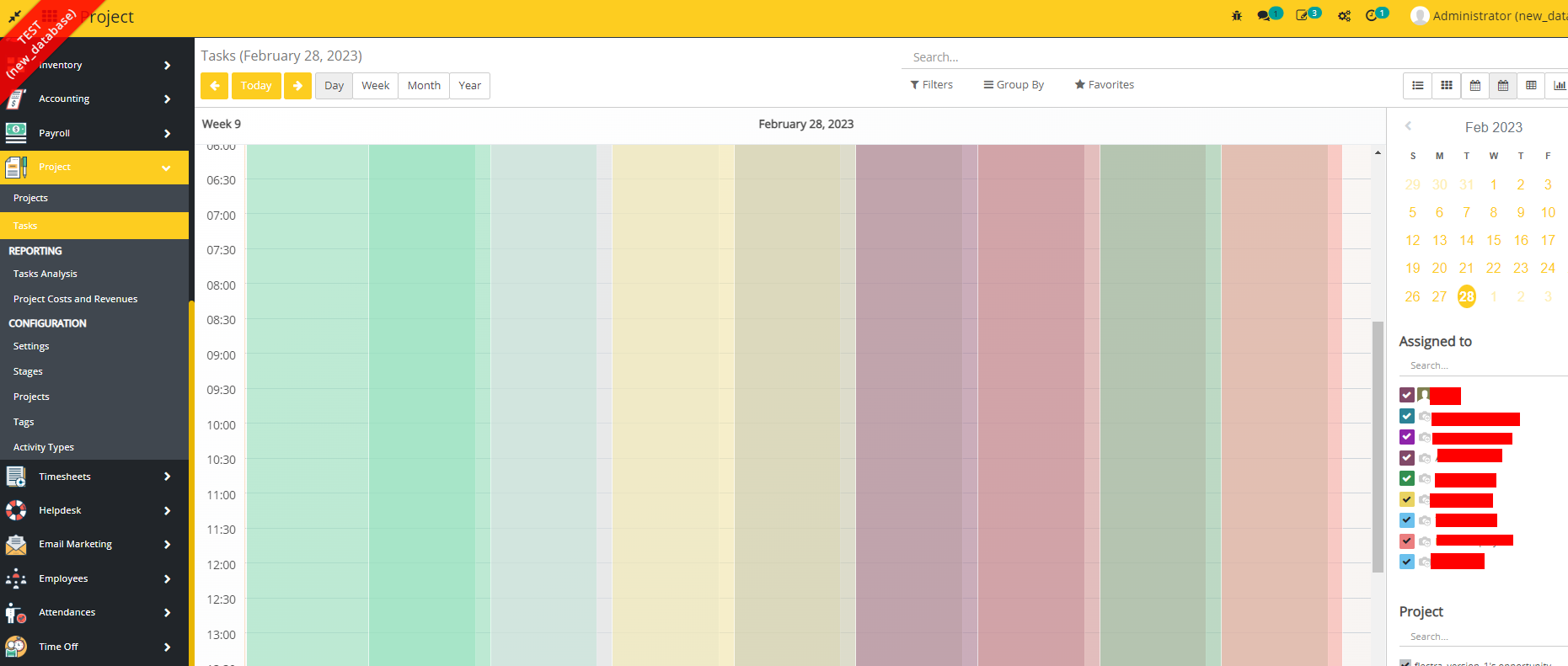This screenshot has height=666, width=1568.
Task: Go to previous month in mini calendar
Action: 1408,126
